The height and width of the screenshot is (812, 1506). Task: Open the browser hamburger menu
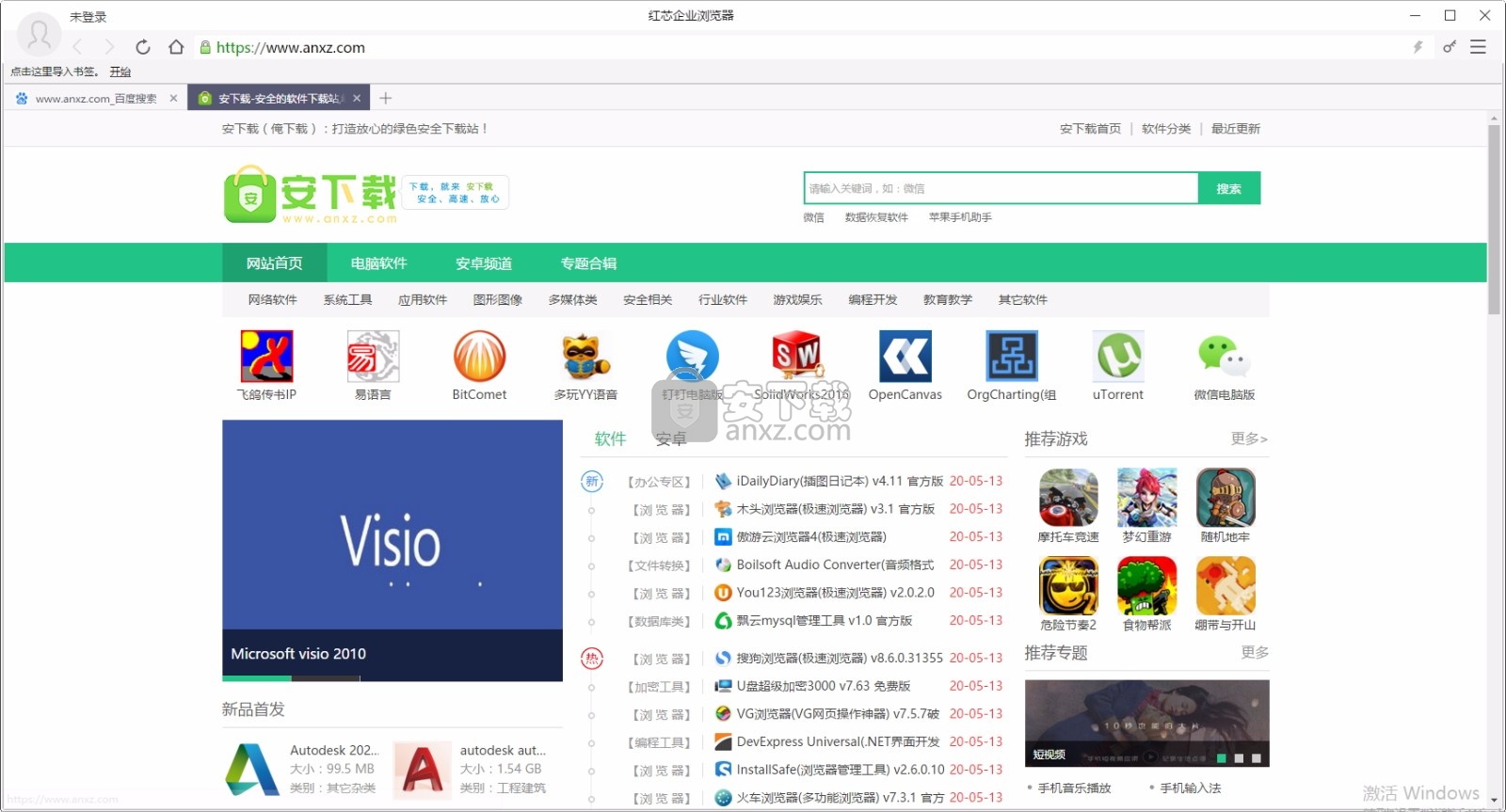coord(1479,47)
